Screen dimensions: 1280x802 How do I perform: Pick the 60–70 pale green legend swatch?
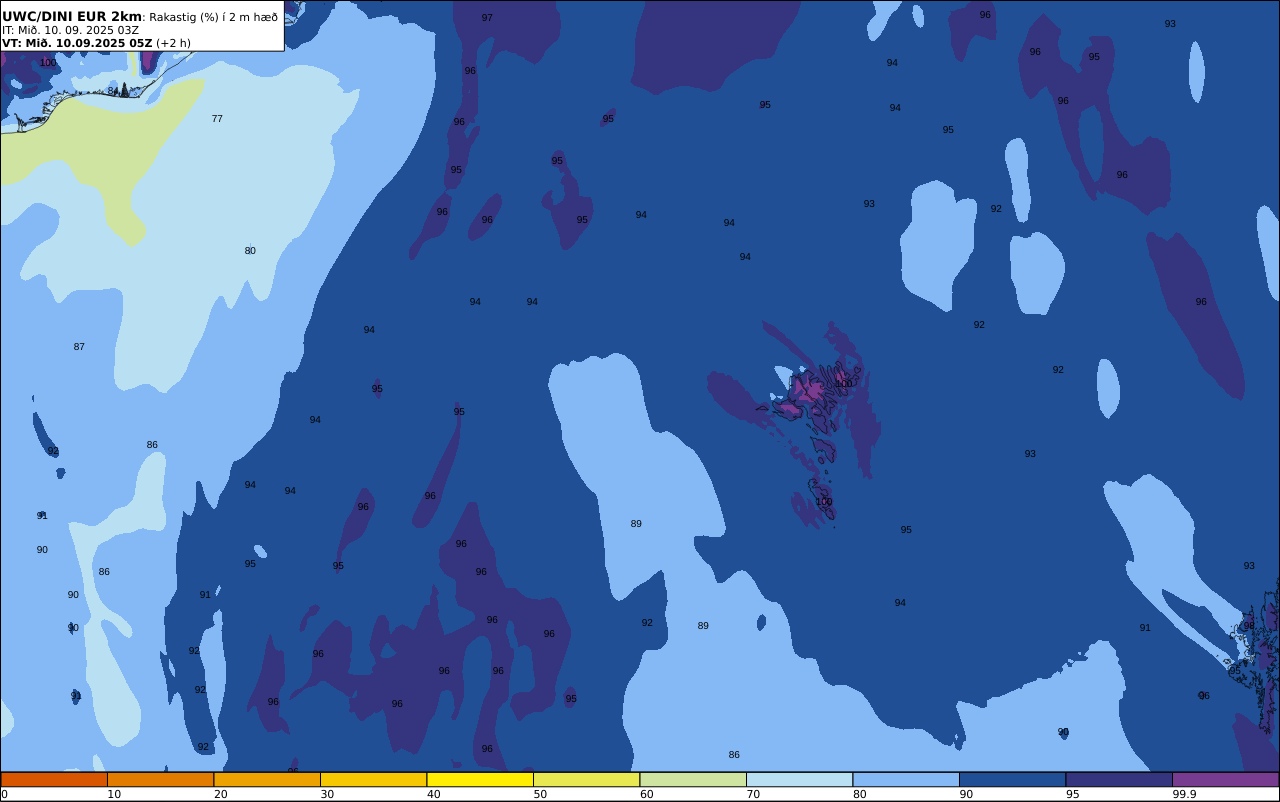click(693, 779)
